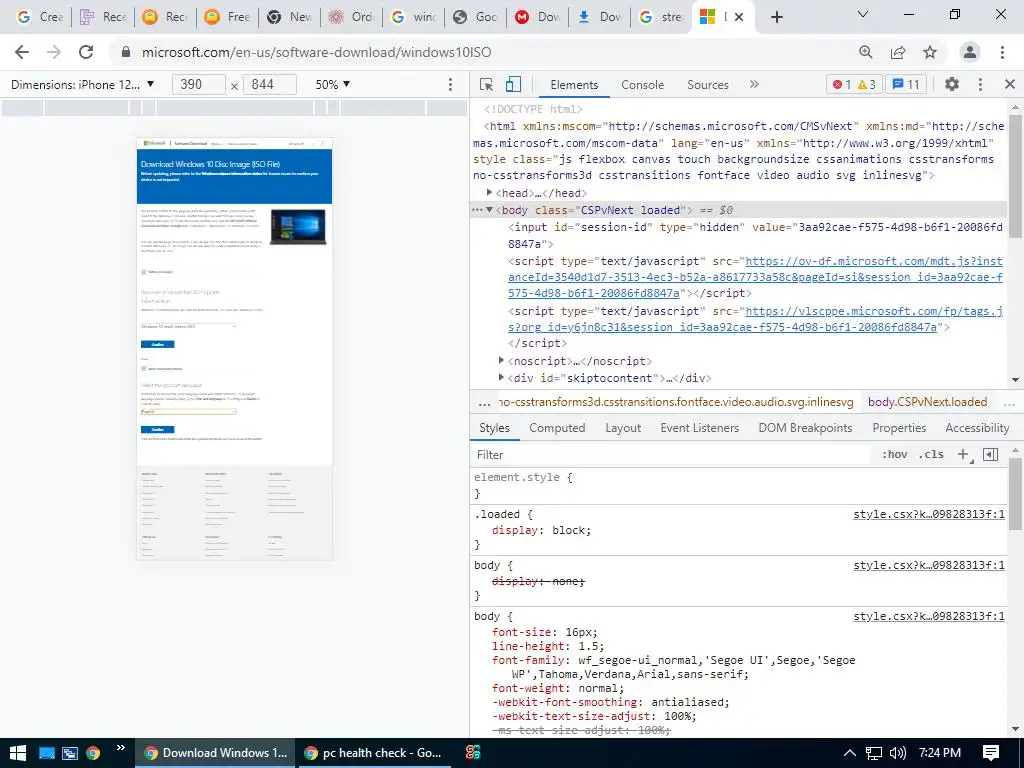1024x768 pixels.
Task: Open the pc health check taskbar window
Action: [374, 753]
